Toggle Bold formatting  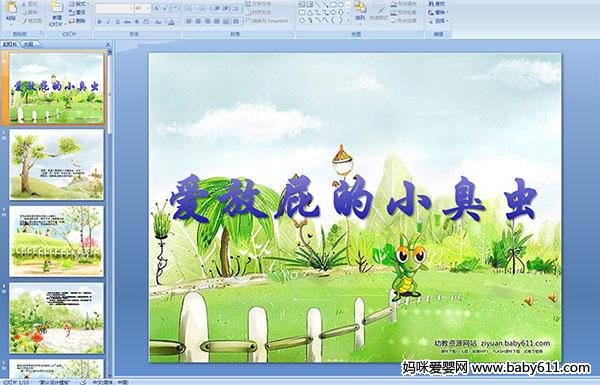click(99, 22)
